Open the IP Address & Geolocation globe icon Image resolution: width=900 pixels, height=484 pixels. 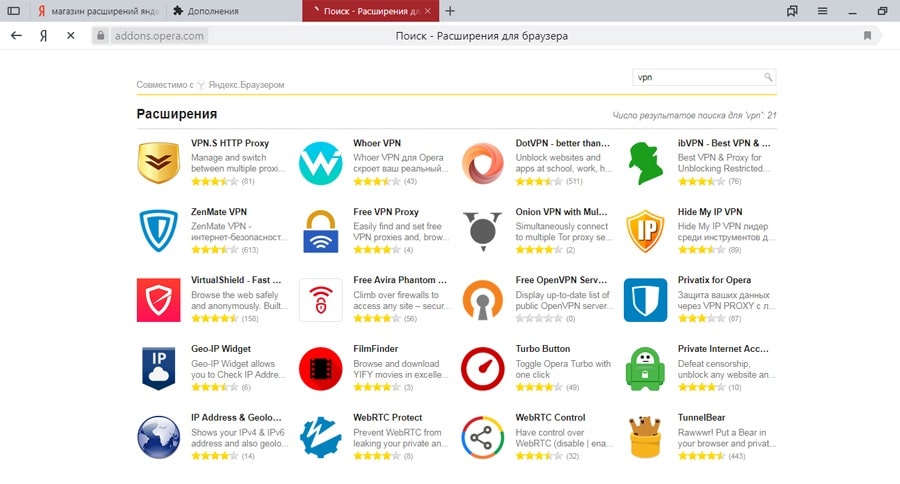pos(158,437)
